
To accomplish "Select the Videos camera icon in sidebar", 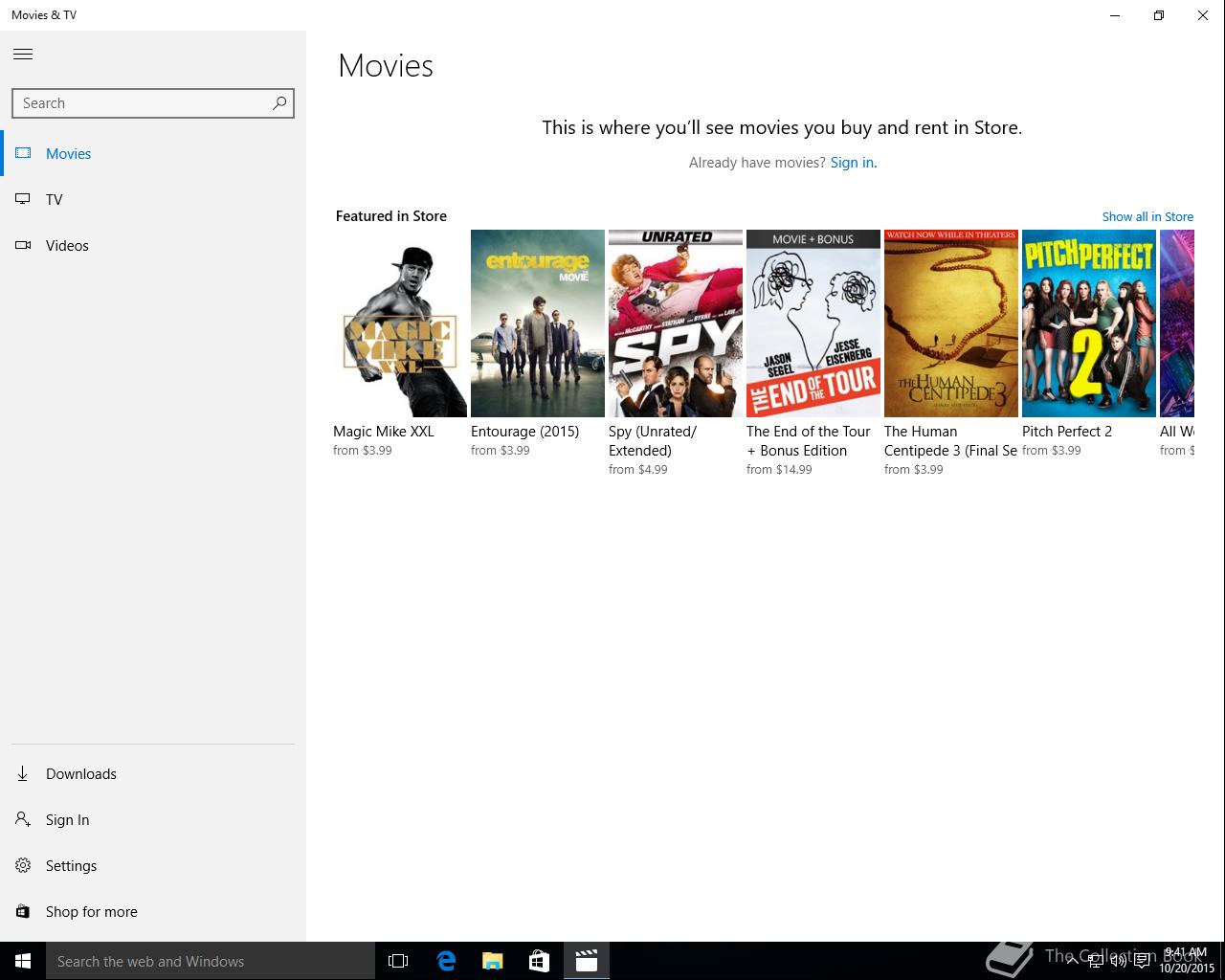I will (x=23, y=245).
